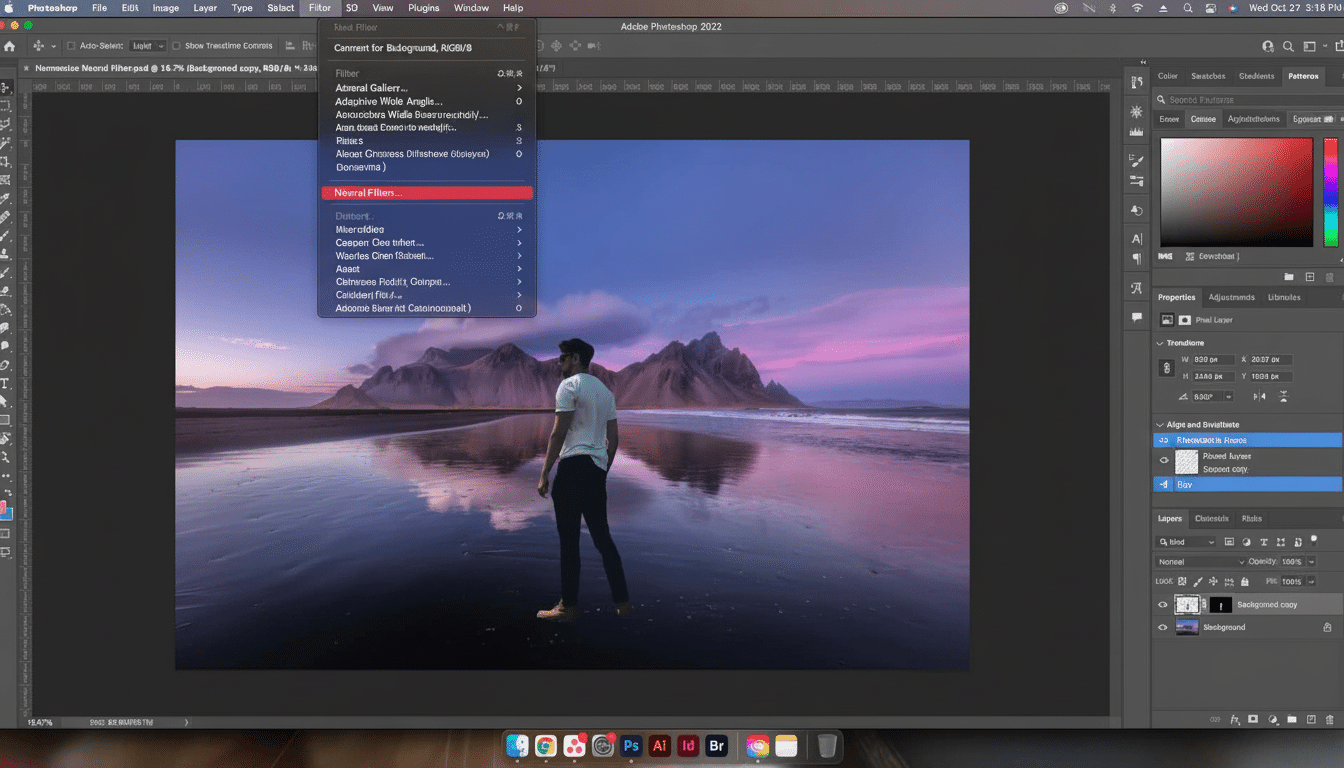Image resolution: width=1344 pixels, height=768 pixels.
Task: Toggle visibility of Background copy layer
Action: 1162,603
